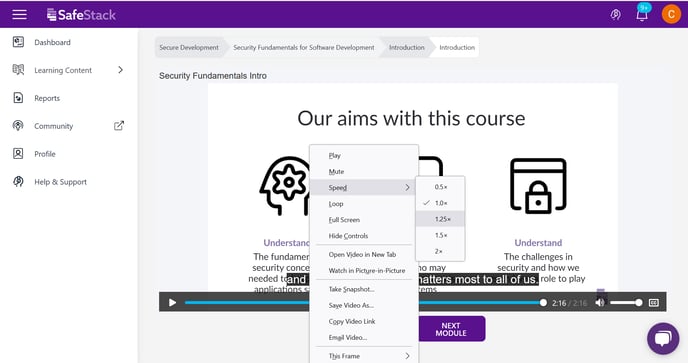688x363 pixels.
Task: Open the chat widget bubble
Action: pyautogui.click(x=663, y=338)
